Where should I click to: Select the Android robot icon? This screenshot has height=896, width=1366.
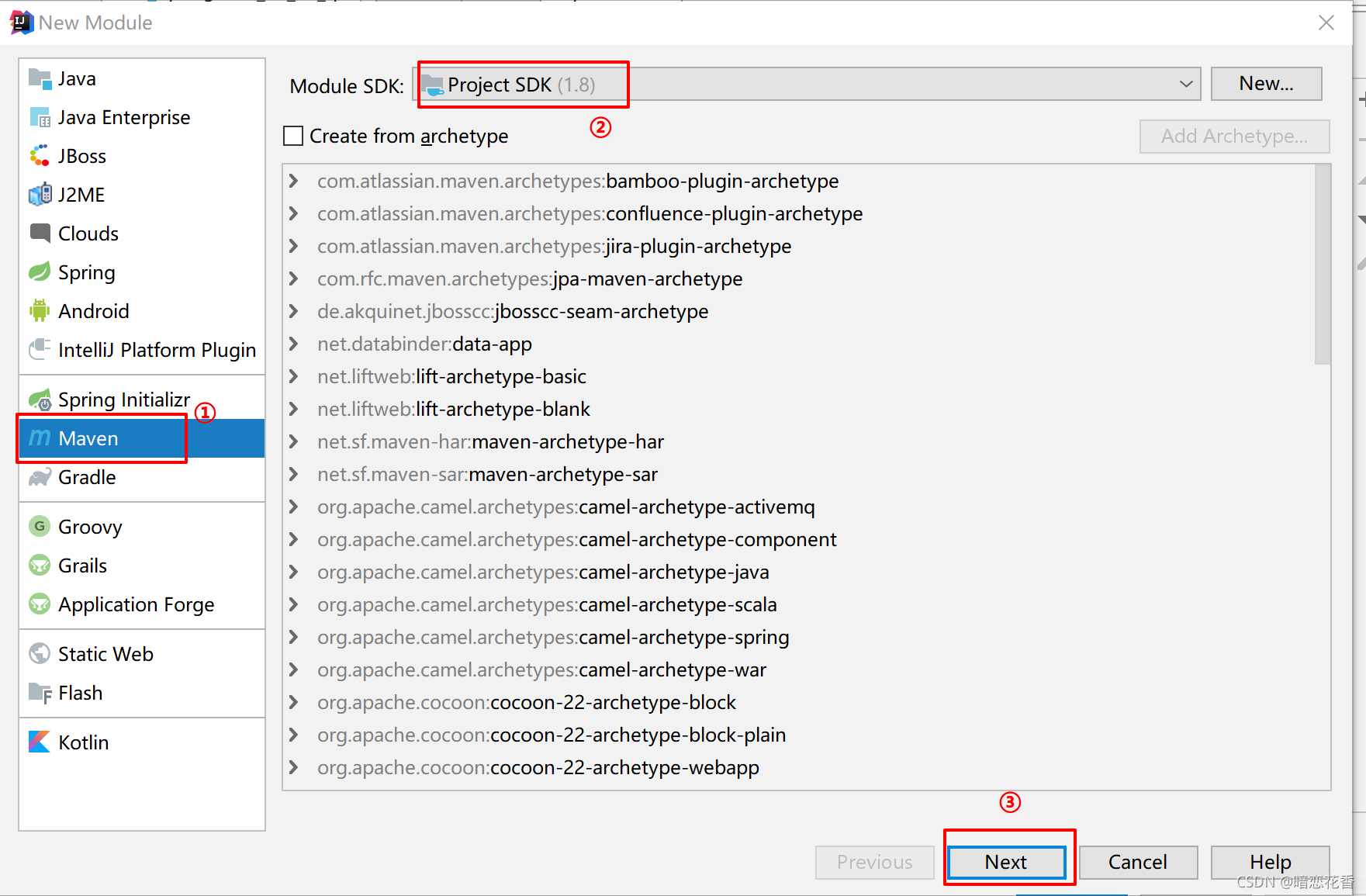(40, 311)
